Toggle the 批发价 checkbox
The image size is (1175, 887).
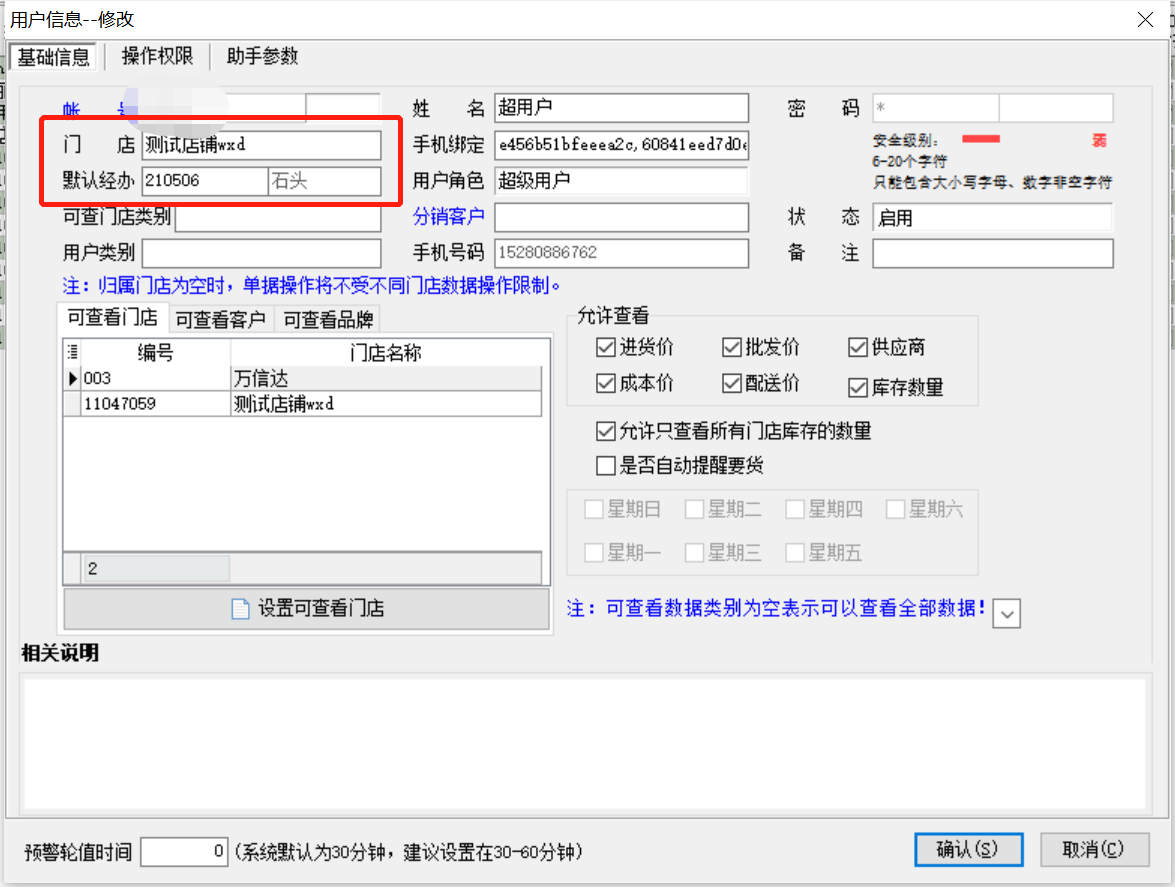pyautogui.click(x=731, y=348)
